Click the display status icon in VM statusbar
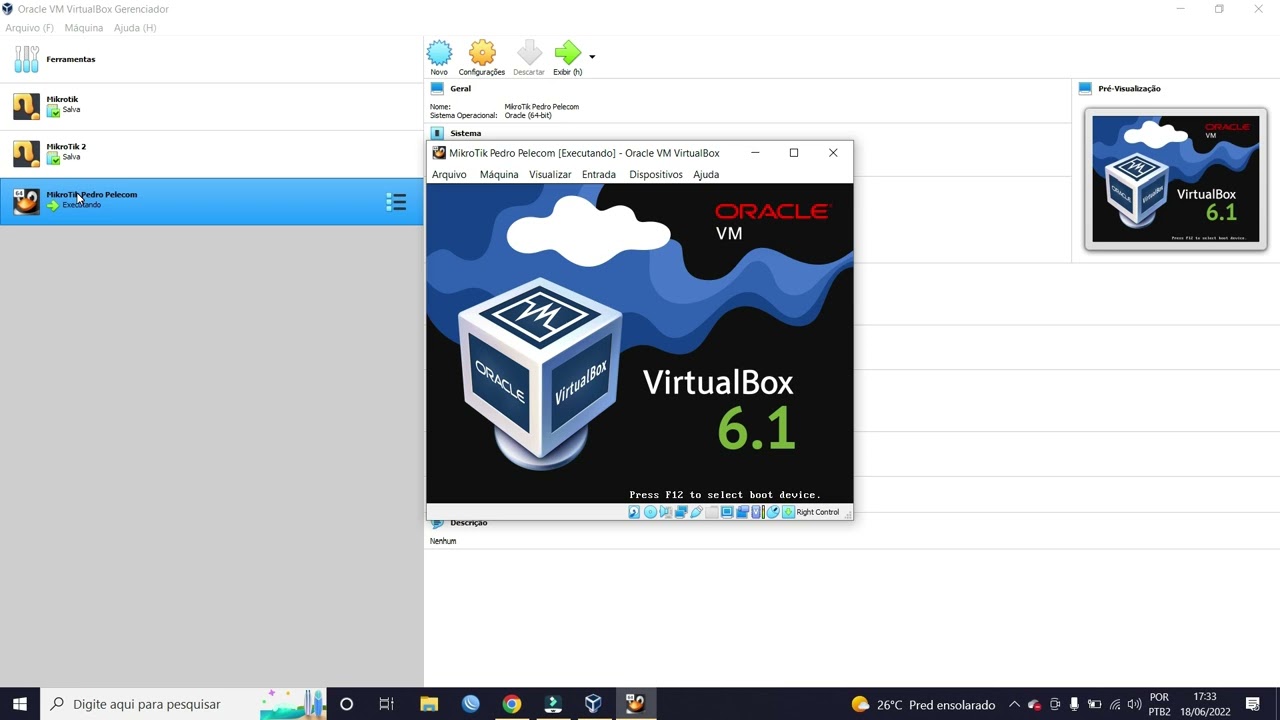This screenshot has height=720, width=1280. (727, 512)
